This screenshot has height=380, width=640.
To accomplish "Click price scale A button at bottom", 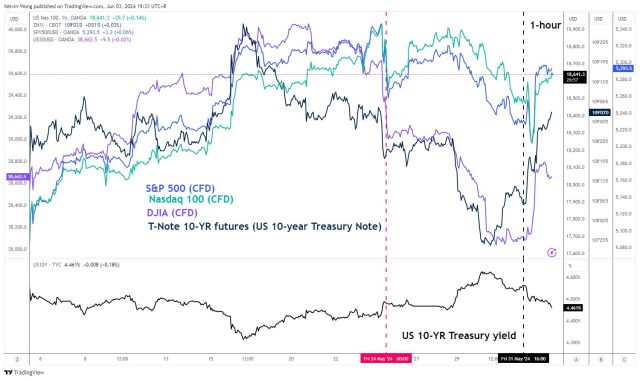I will 576,359.
